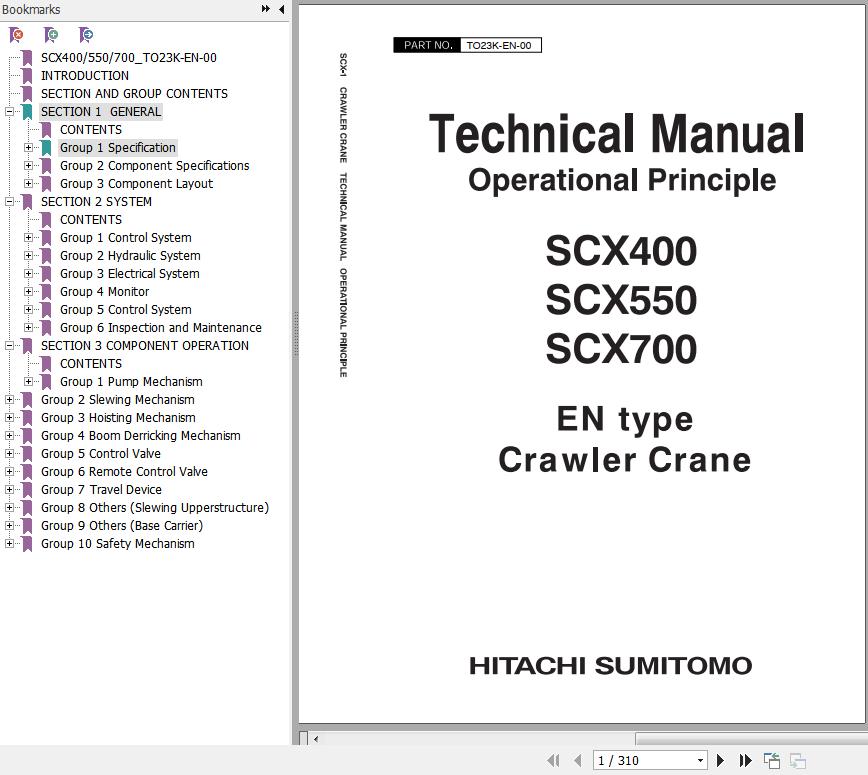Select Group 1 Specification bookmark
Screen dimensions: 868x775
(x=118, y=148)
